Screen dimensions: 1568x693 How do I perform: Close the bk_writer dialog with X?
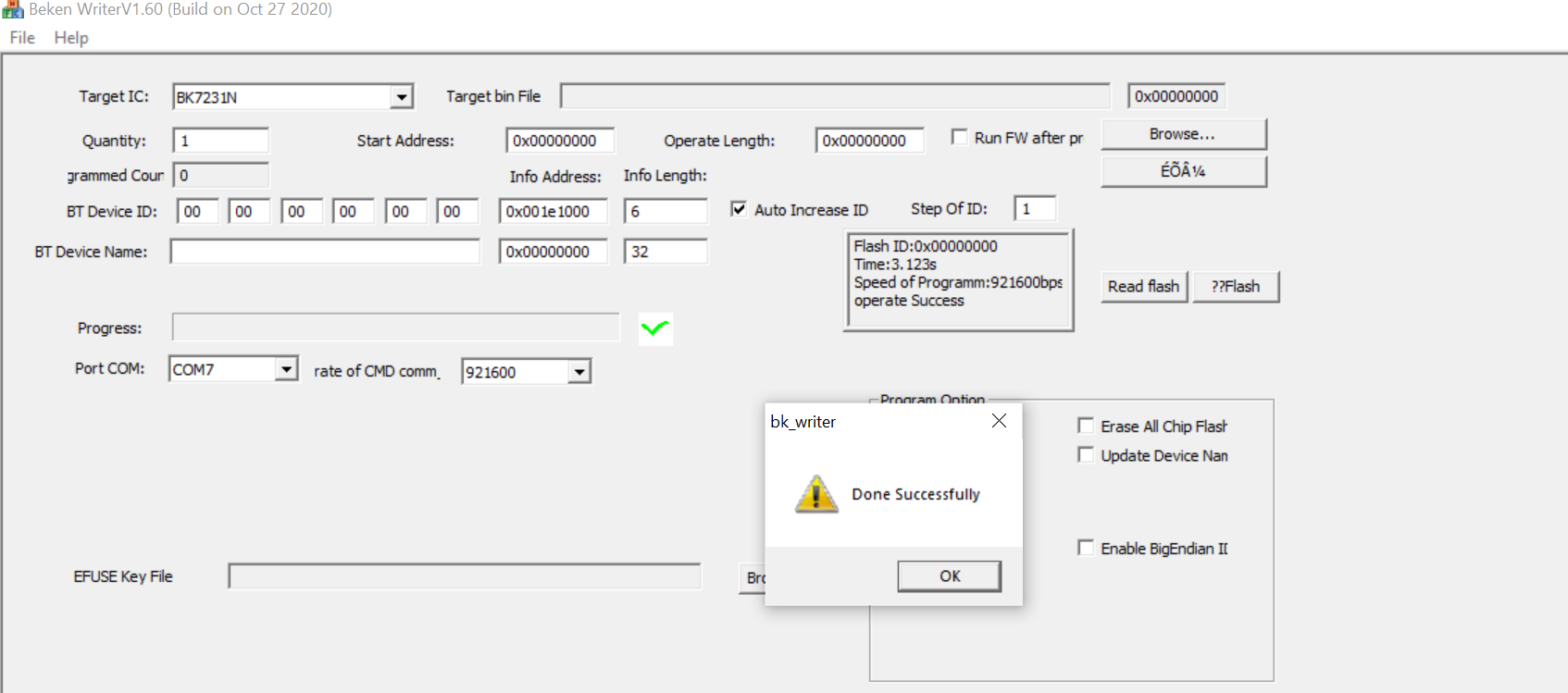point(999,421)
